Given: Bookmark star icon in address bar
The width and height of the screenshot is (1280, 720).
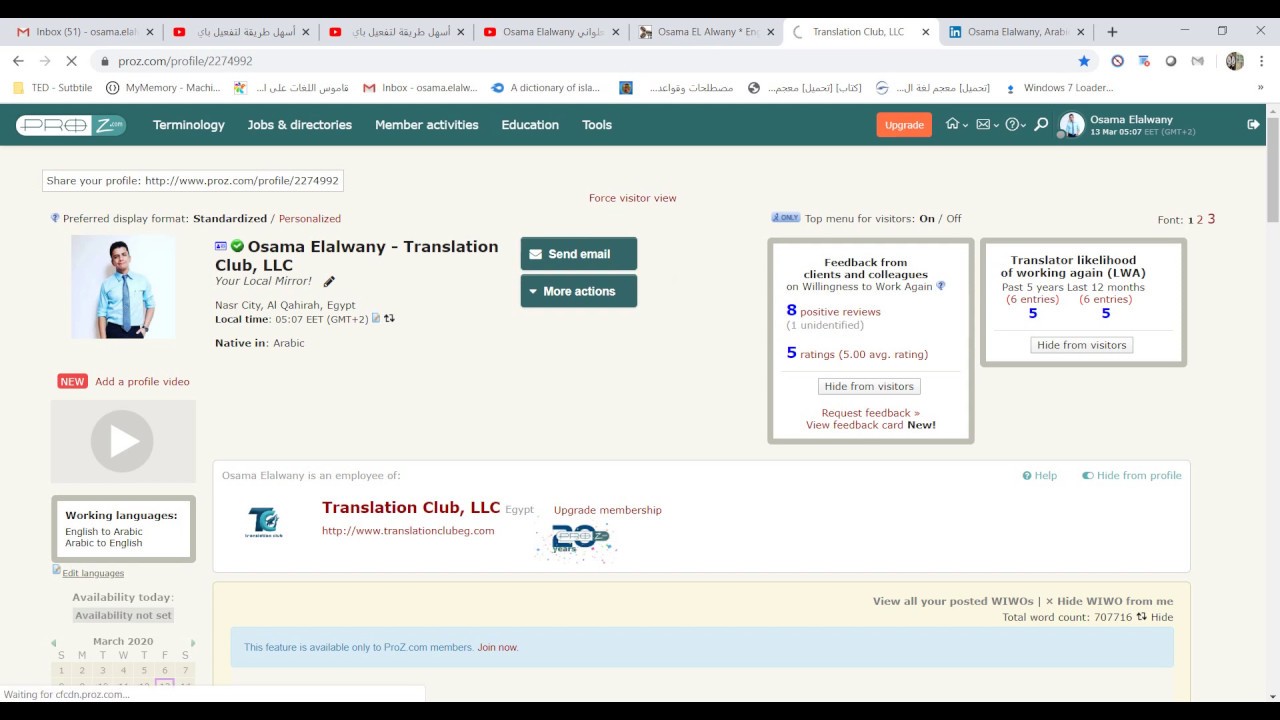Looking at the screenshot, I should (1084, 61).
